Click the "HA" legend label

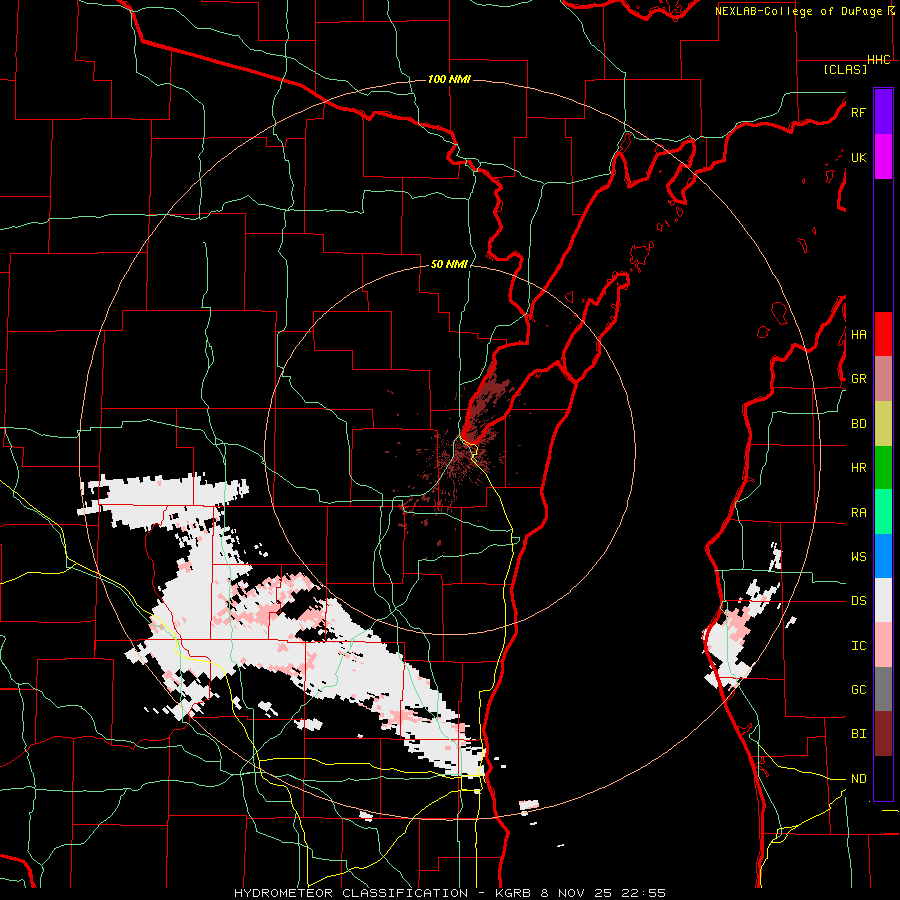point(858,334)
